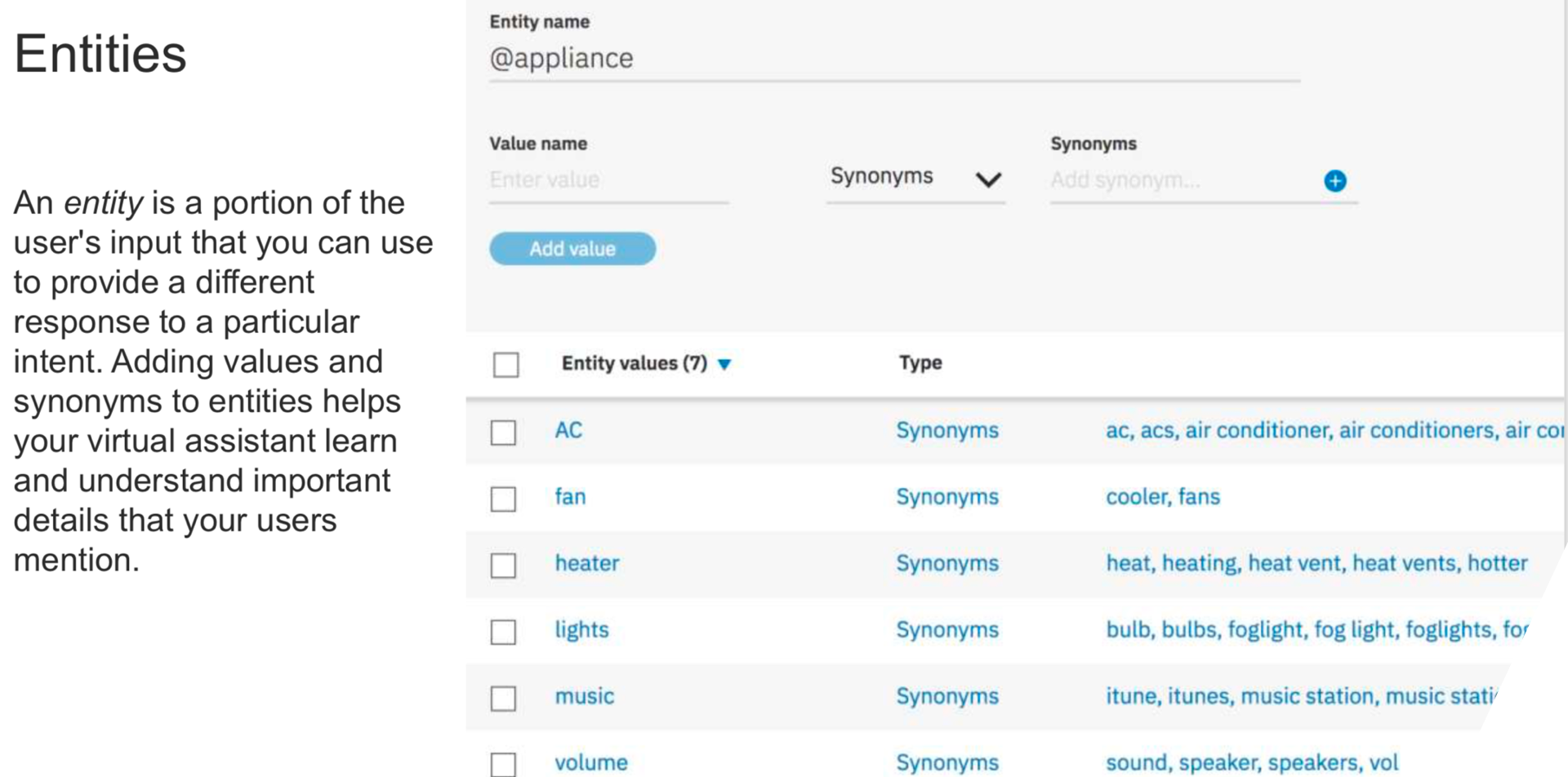This screenshot has height=777, width=1568.
Task: Select the fan row checkbox
Action: point(503,498)
